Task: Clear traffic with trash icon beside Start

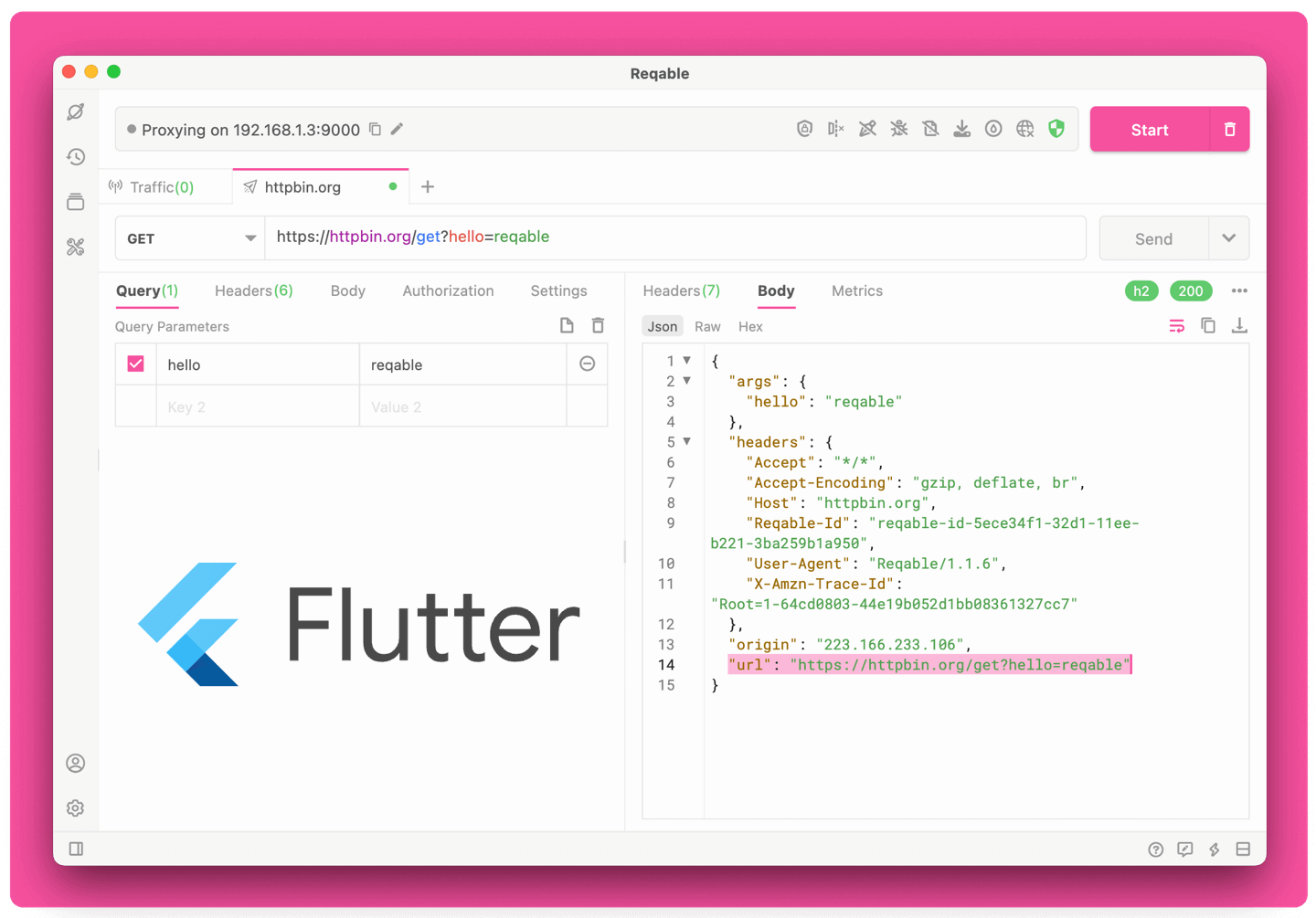Action: (x=1230, y=130)
